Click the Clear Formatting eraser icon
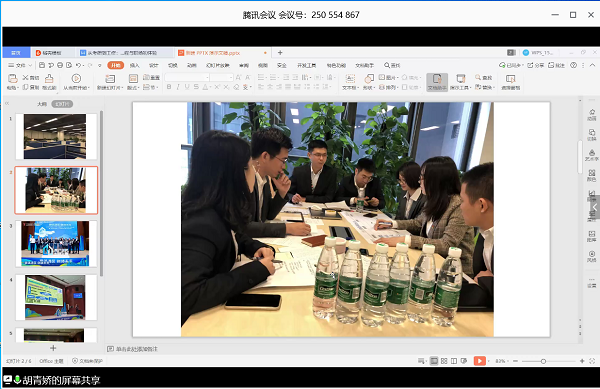This screenshot has width=600, height=389. pyautogui.click(x=236, y=87)
